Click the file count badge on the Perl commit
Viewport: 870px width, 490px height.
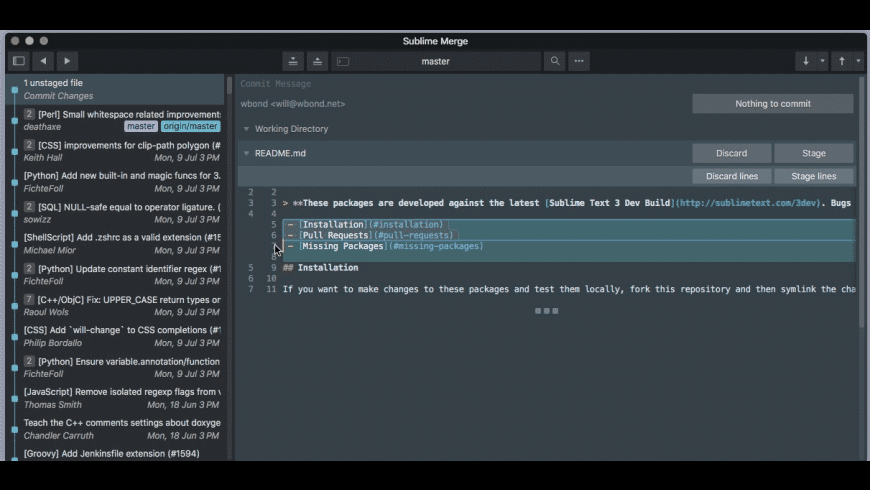(29, 114)
